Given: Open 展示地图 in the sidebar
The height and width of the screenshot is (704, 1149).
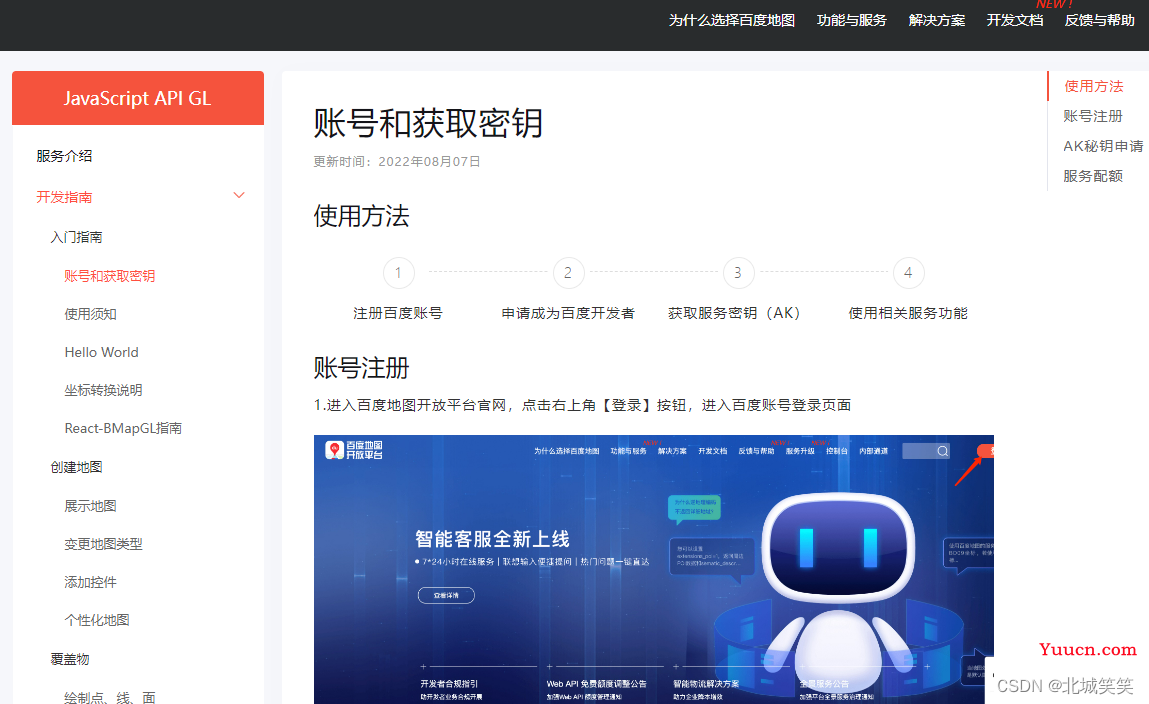Looking at the screenshot, I should tap(91, 506).
